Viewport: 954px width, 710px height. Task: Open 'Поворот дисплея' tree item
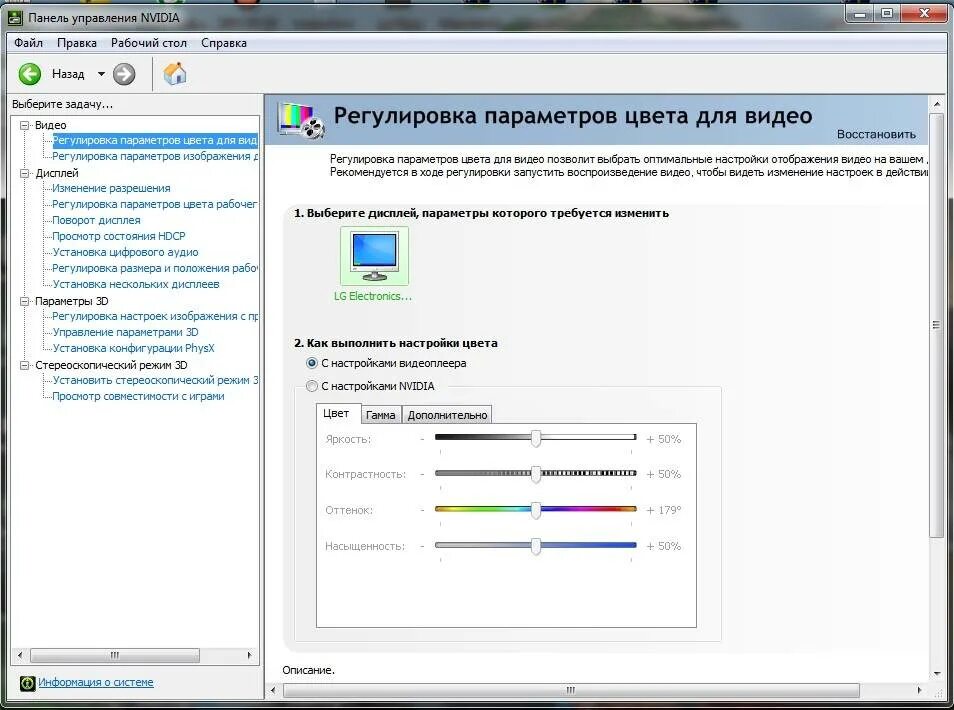click(96, 220)
